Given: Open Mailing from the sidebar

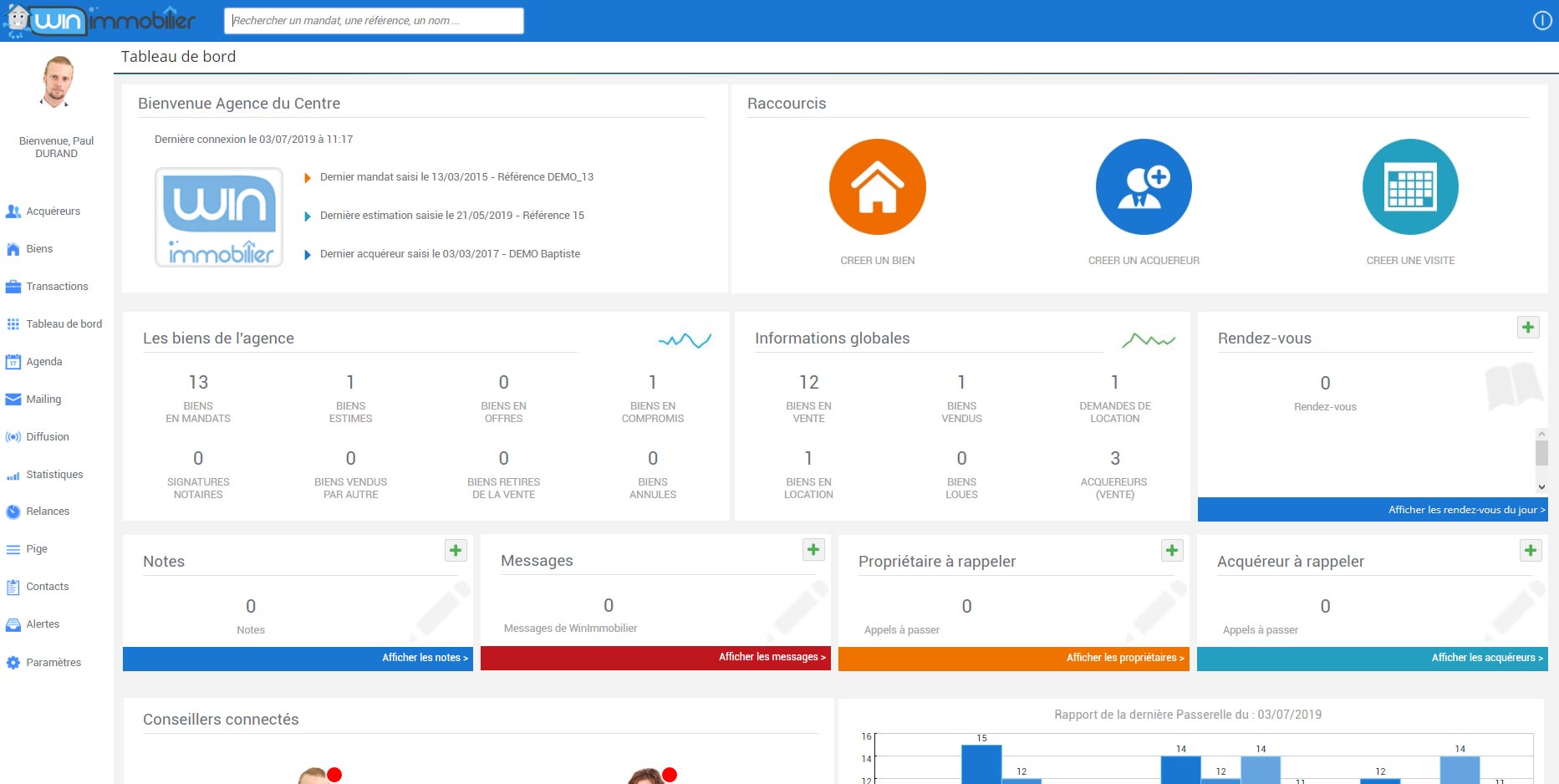Looking at the screenshot, I should pos(43,400).
